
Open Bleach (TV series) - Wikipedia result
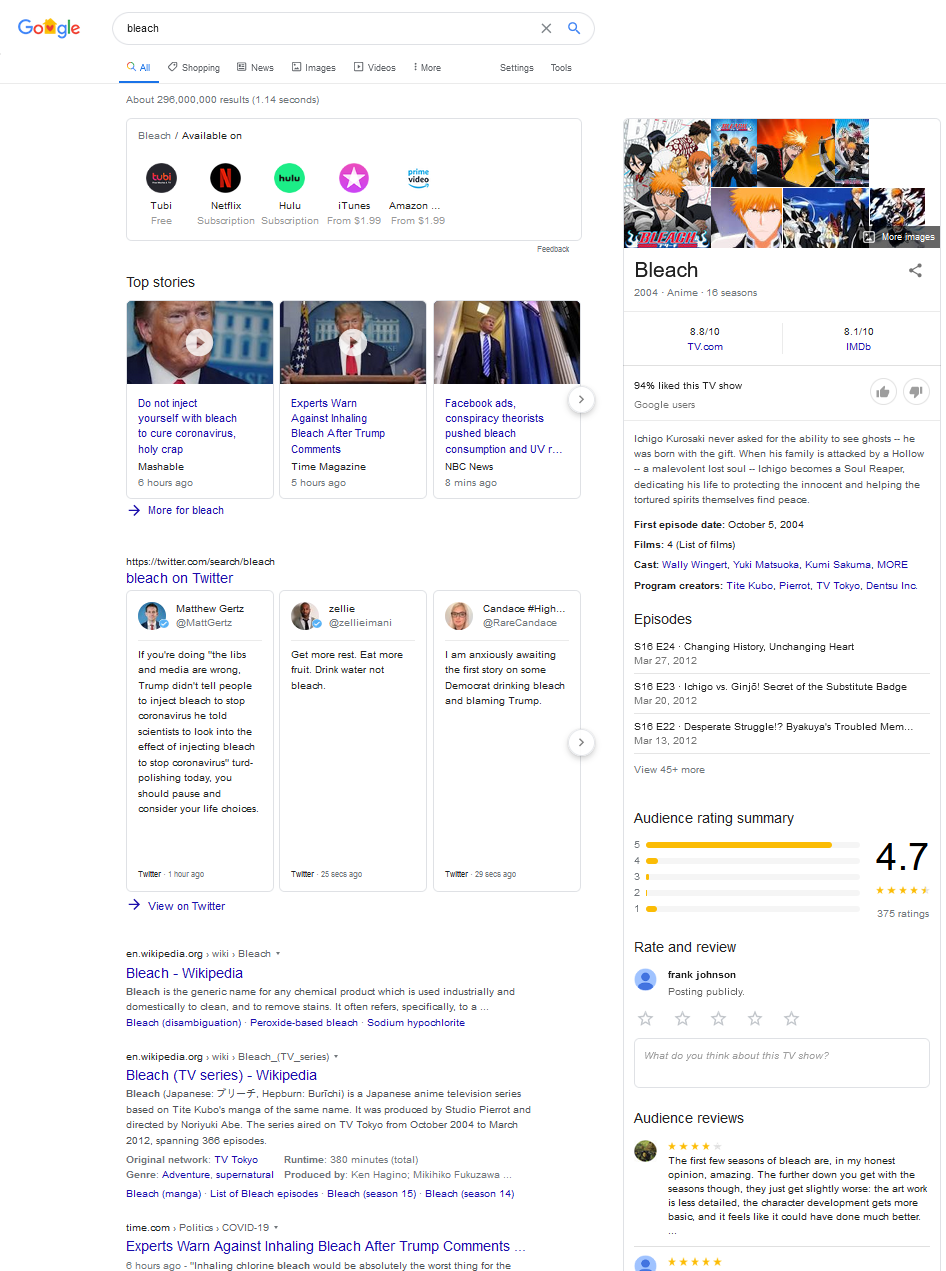(x=221, y=1075)
